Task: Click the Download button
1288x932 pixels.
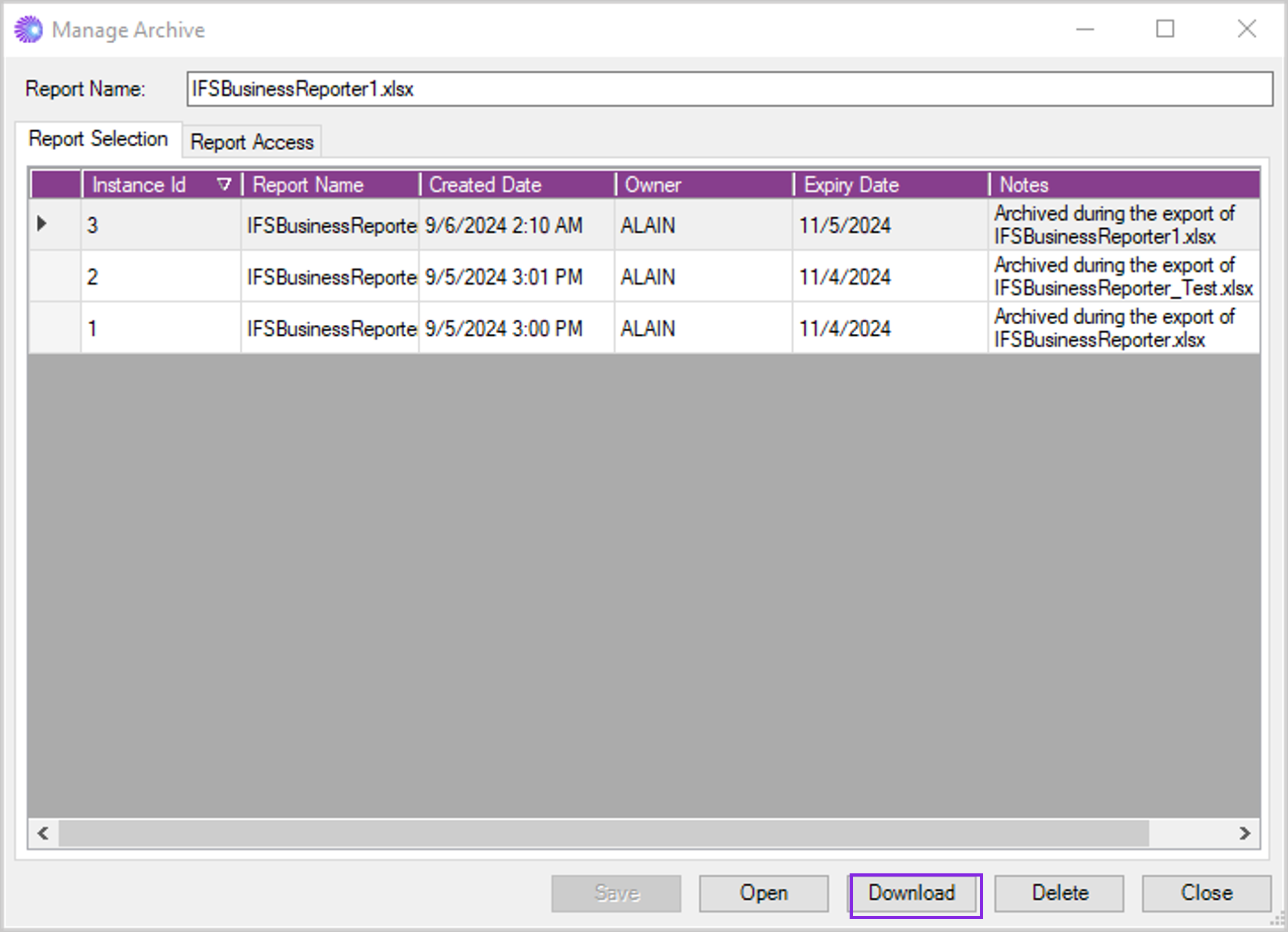Action: click(913, 893)
